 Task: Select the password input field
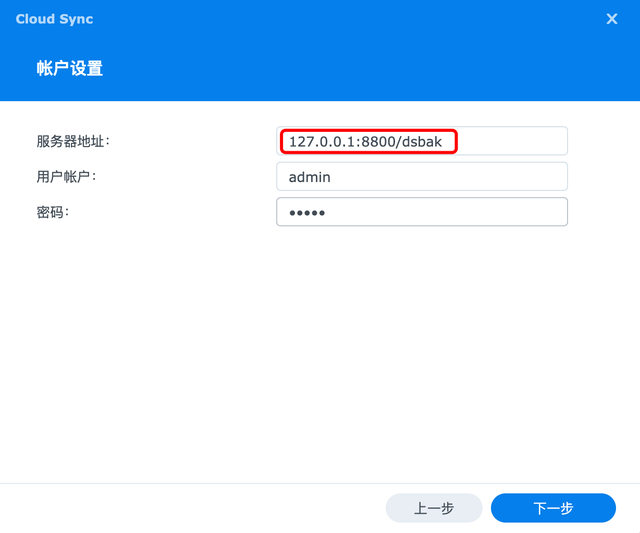coord(422,212)
